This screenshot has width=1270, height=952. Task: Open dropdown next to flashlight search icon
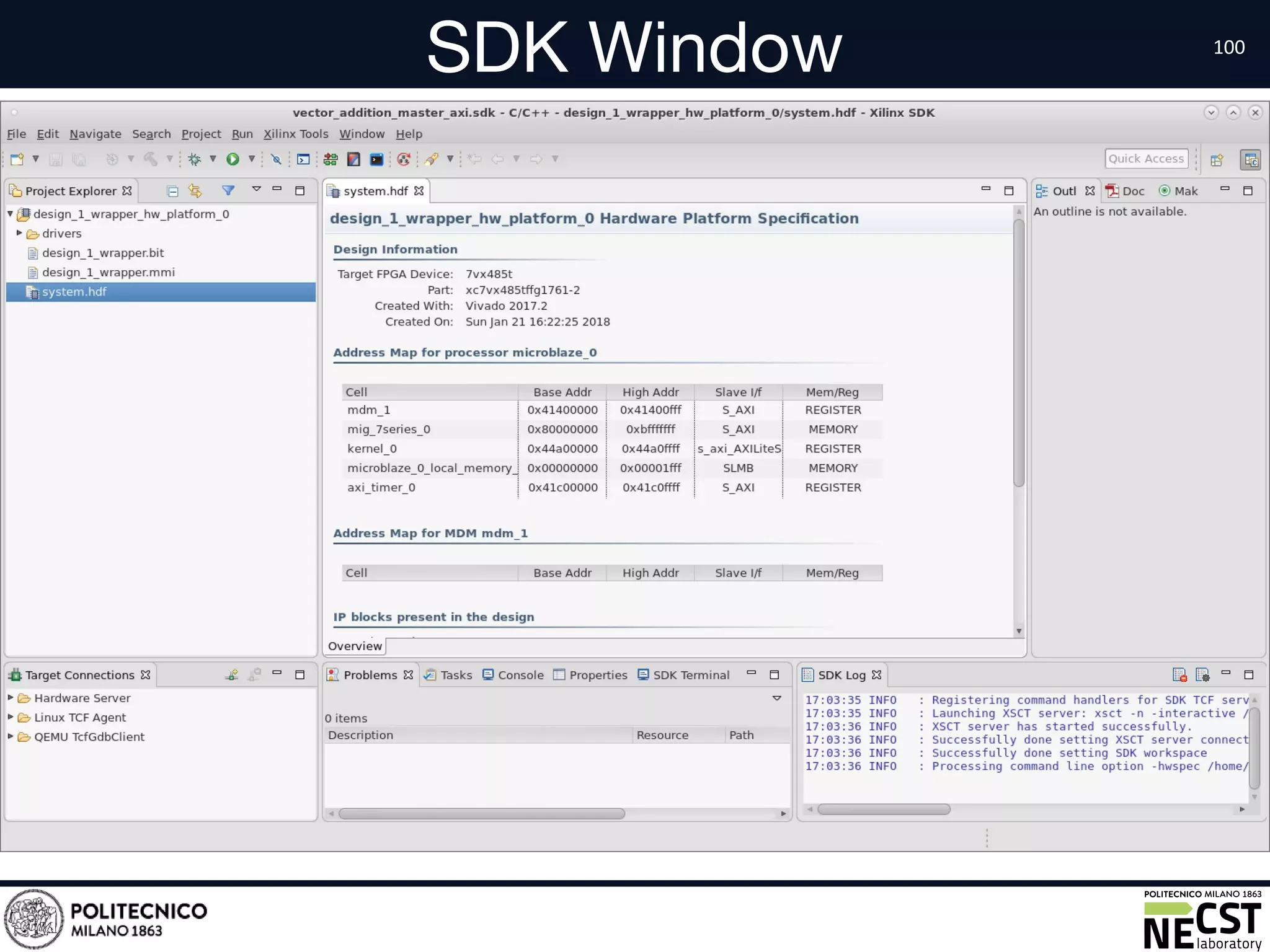coord(450,159)
